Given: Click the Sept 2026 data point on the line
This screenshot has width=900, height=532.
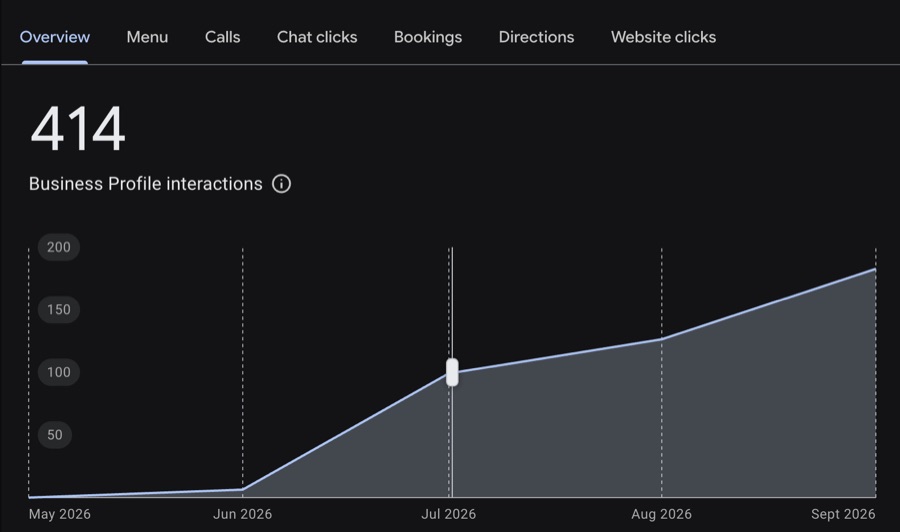Looking at the screenshot, I should pyautogui.click(x=875, y=269).
